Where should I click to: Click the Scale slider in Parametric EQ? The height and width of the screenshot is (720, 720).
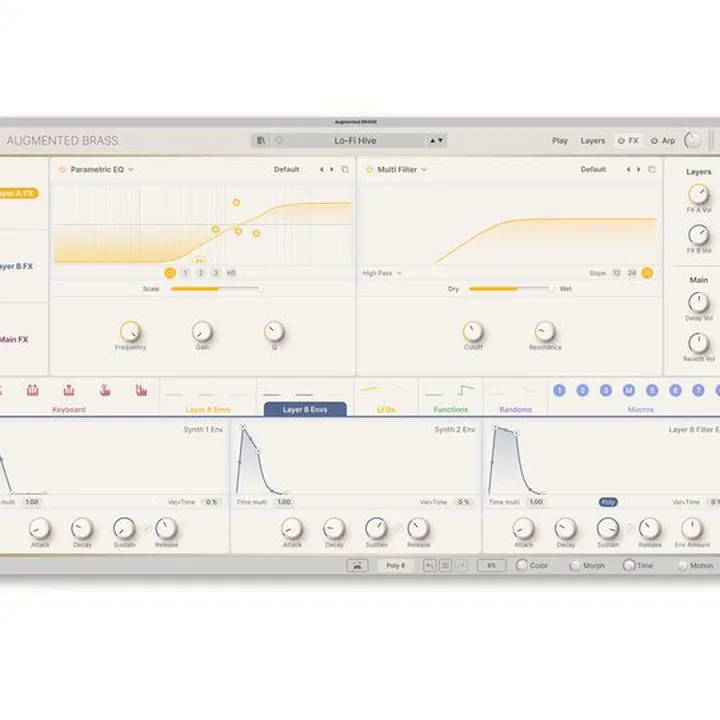point(217,289)
